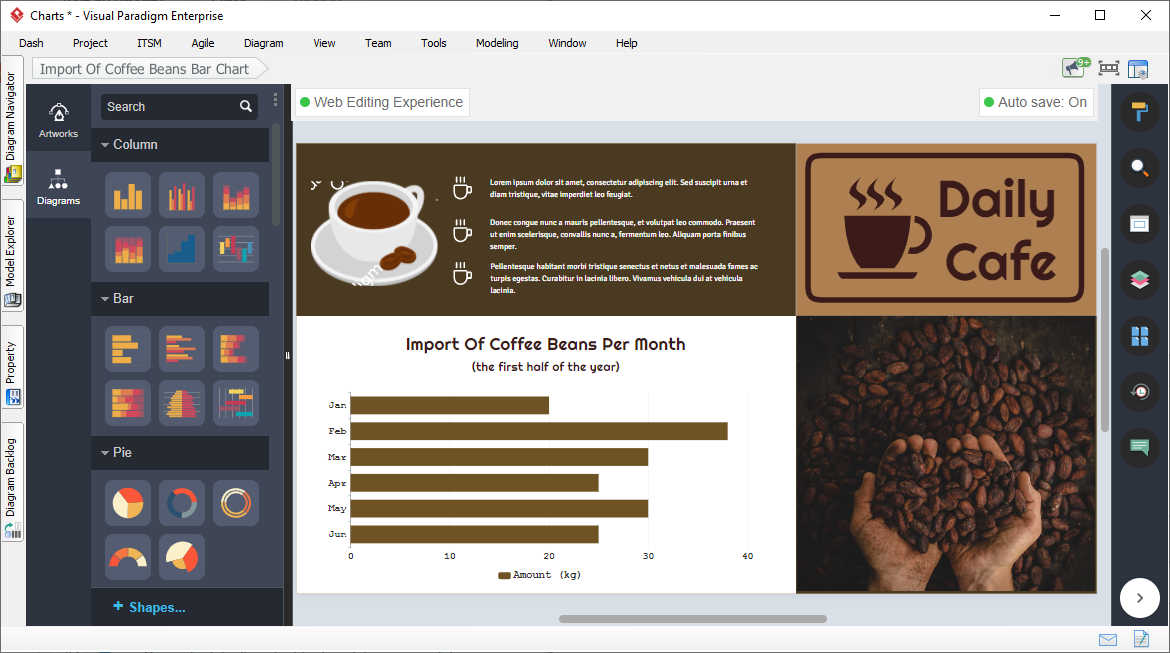Click the fit-width toolbar icon
The height and width of the screenshot is (653, 1170).
click(1109, 69)
